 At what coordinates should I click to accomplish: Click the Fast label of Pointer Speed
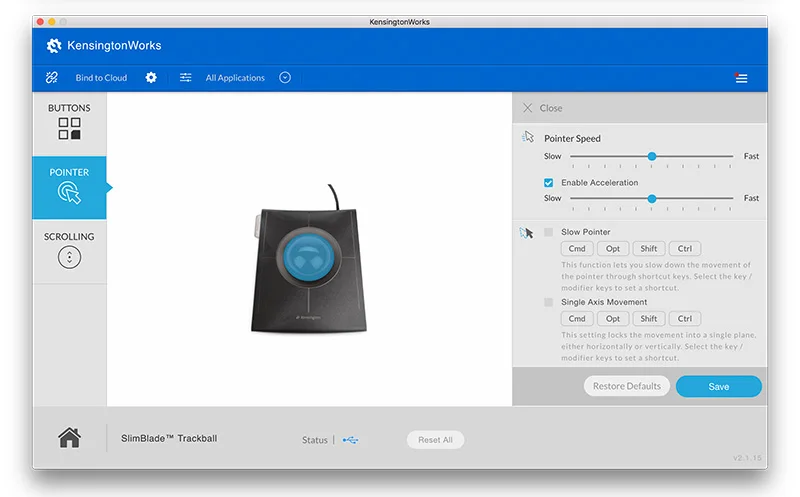click(751, 156)
